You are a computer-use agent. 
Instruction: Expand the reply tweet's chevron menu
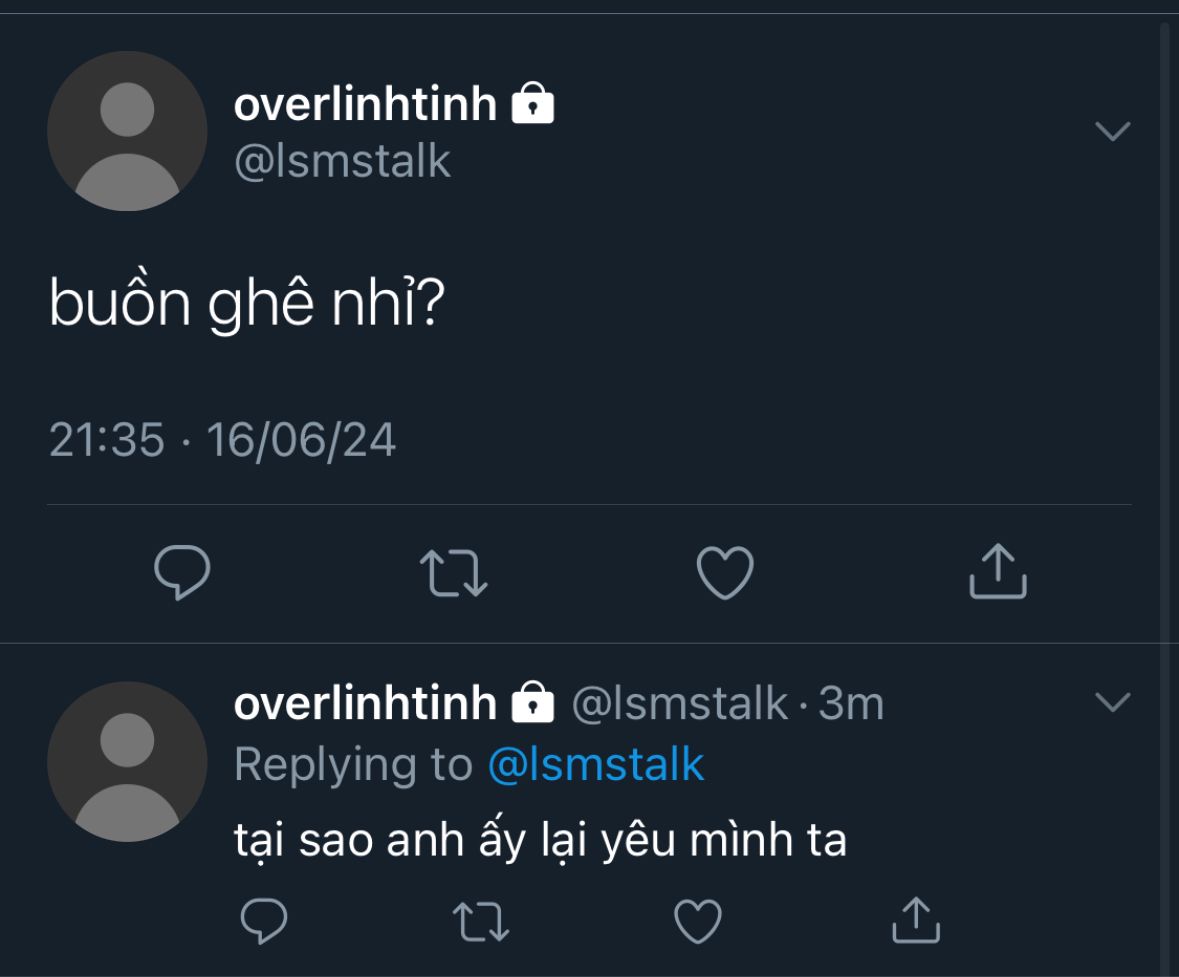click(x=1112, y=703)
